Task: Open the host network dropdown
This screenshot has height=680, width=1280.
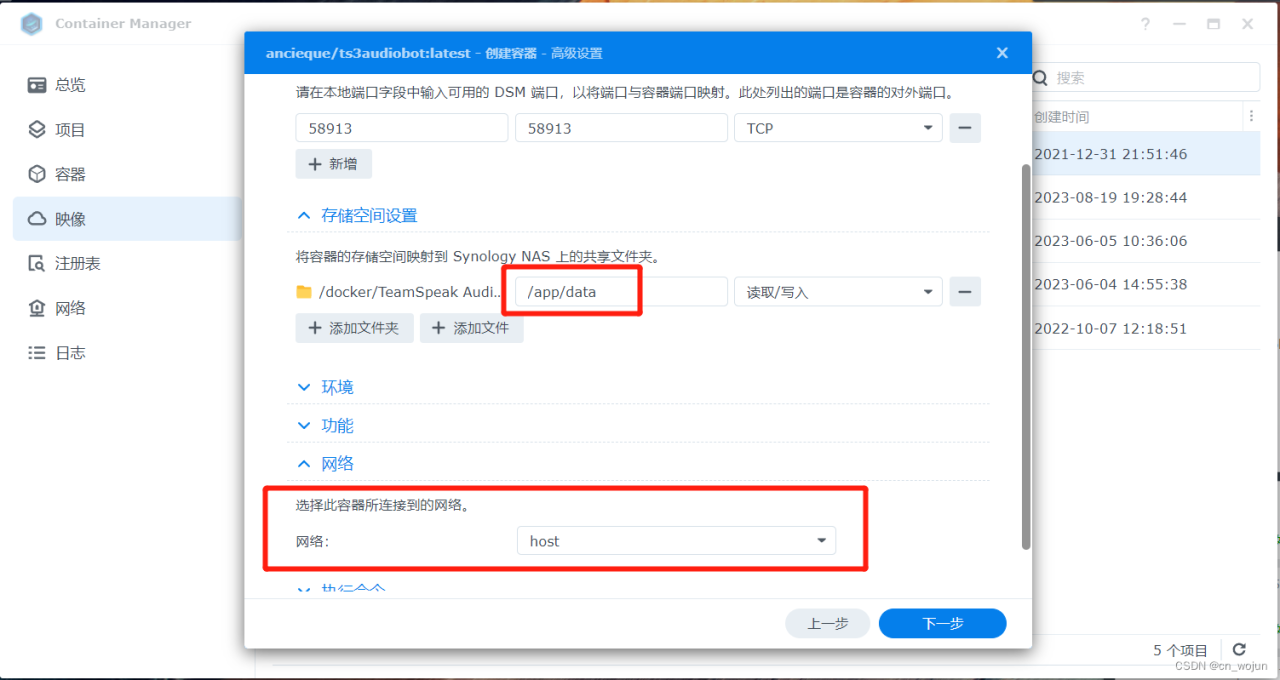Action: point(676,540)
